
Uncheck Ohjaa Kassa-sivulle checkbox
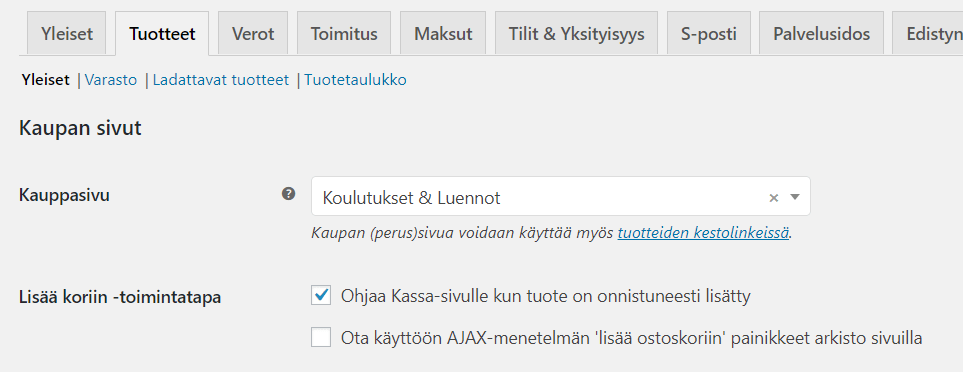point(321,296)
